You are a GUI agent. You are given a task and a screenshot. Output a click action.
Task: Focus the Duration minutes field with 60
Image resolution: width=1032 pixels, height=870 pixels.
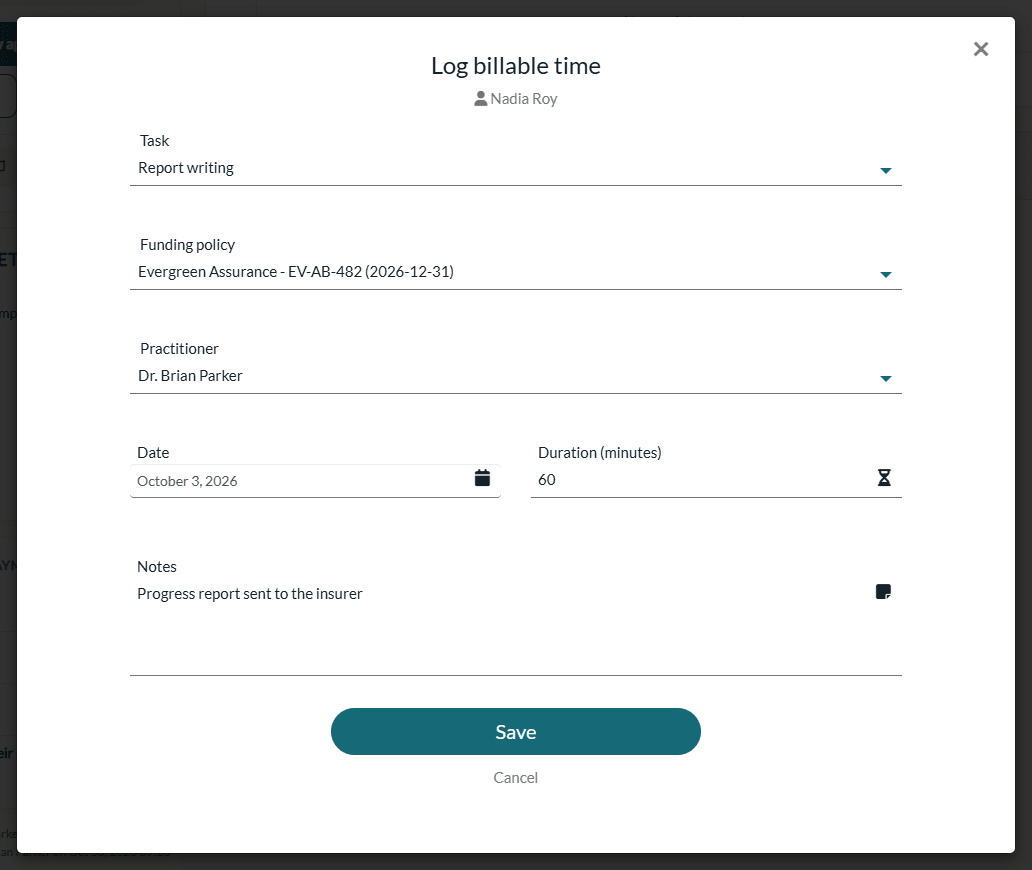(716, 480)
